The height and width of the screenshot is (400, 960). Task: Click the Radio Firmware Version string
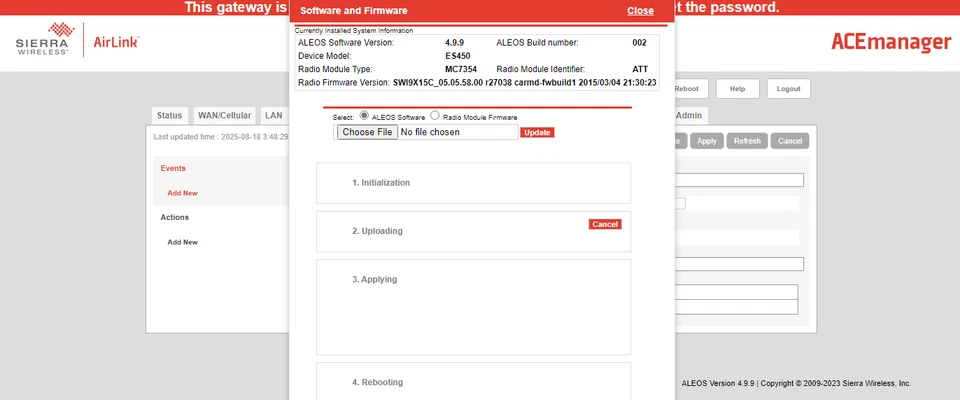pos(525,82)
